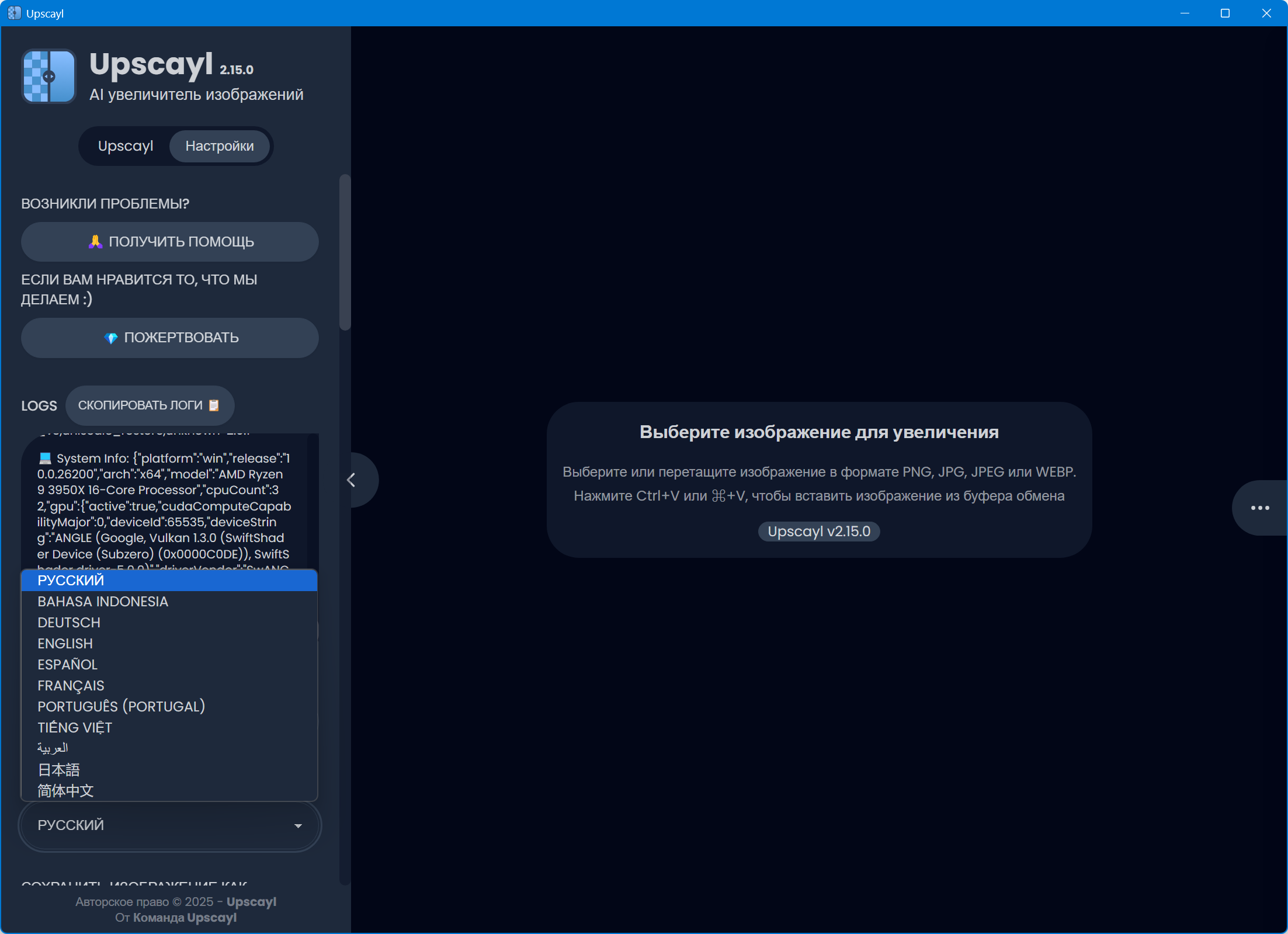The image size is (1288, 934).
Task: Click the Upscayl title bar app icon
Action: pyautogui.click(x=14, y=13)
